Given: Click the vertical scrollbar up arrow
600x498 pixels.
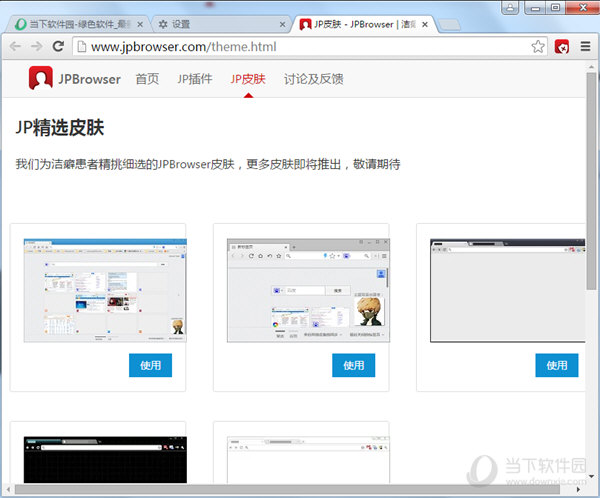Looking at the screenshot, I should click(x=591, y=67).
